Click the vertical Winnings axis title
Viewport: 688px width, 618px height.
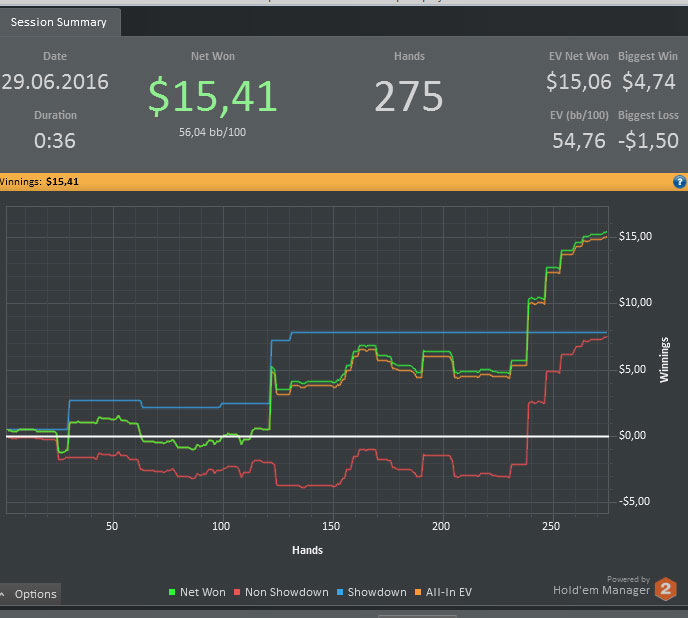(664, 360)
